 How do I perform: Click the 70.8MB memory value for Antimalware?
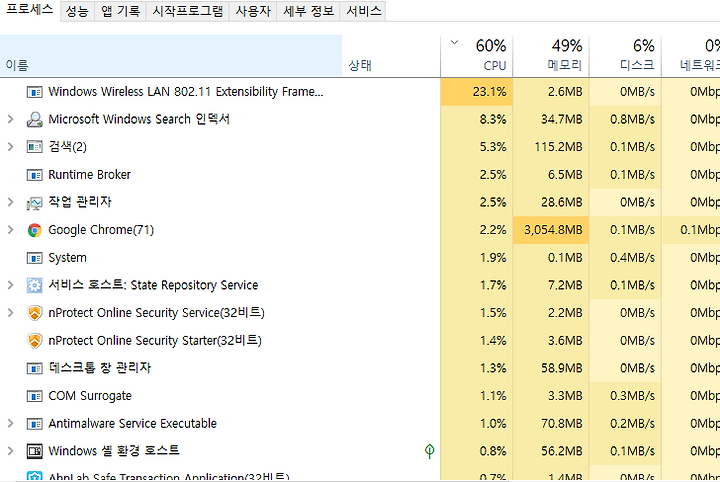click(551, 423)
